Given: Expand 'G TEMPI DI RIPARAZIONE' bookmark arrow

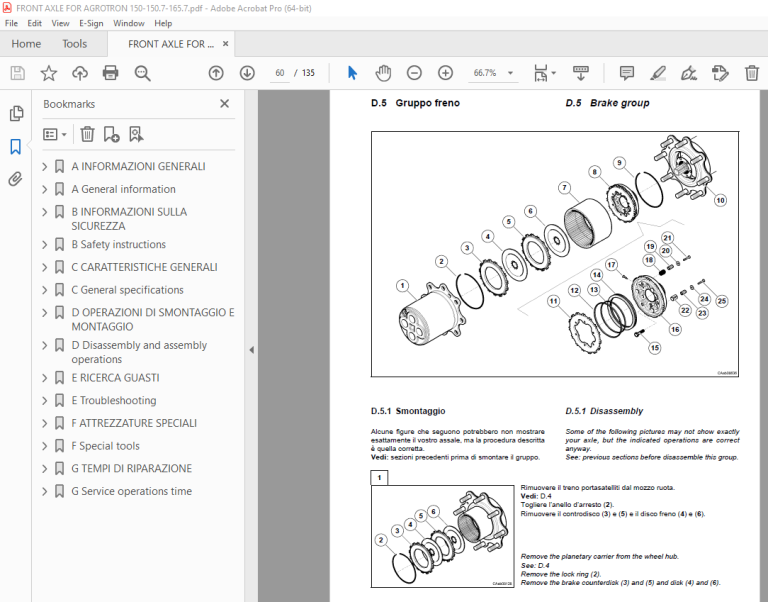Looking at the screenshot, I should 45,469.
